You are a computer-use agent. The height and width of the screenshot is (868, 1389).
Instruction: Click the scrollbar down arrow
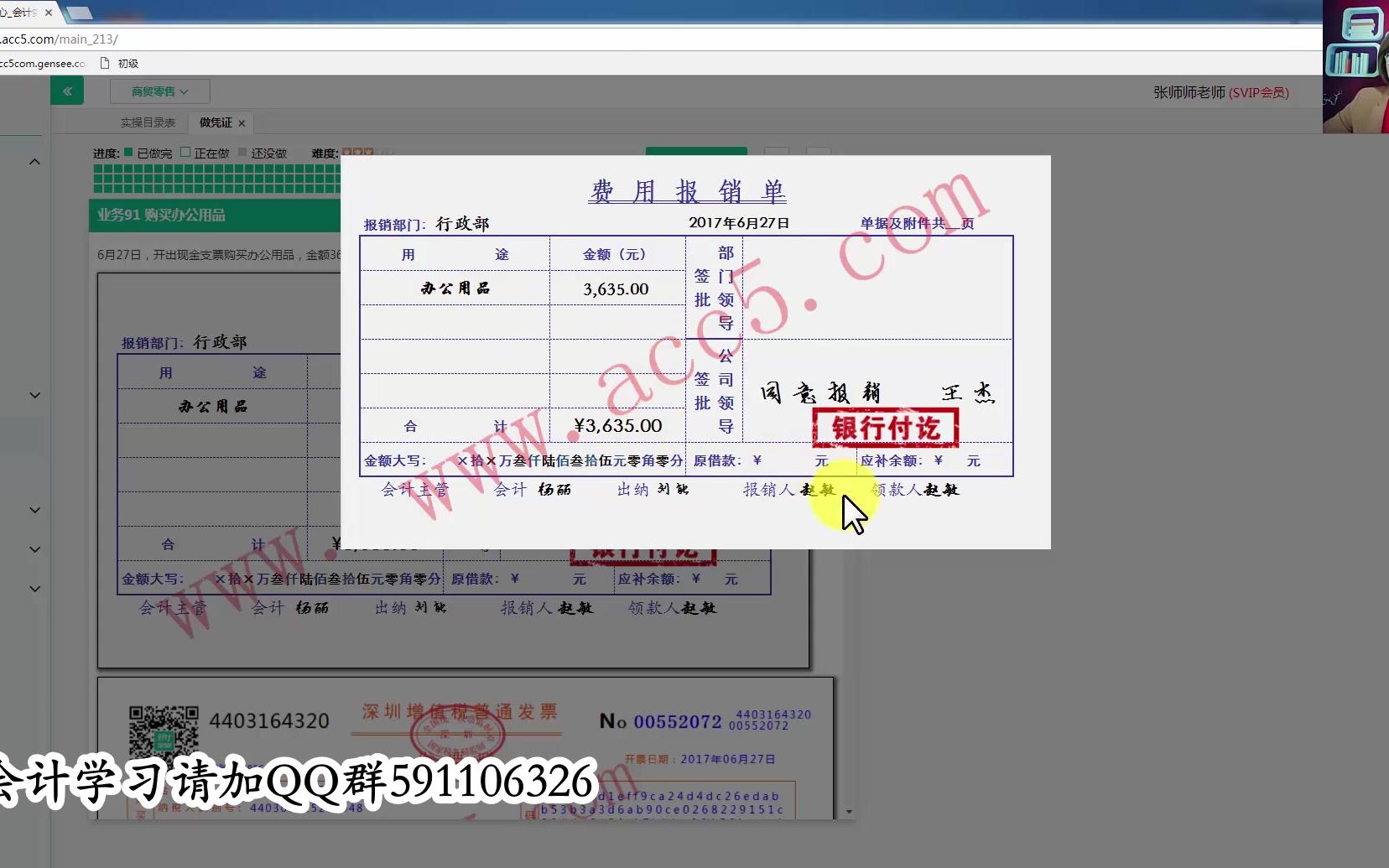coord(849,812)
